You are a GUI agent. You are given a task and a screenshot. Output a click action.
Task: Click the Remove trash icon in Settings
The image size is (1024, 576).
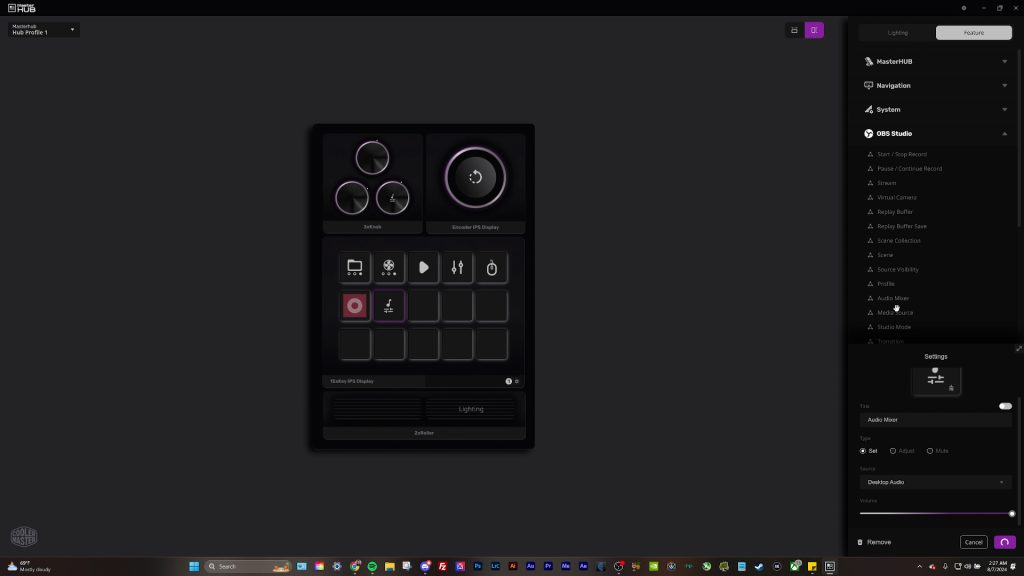[x=861, y=541]
